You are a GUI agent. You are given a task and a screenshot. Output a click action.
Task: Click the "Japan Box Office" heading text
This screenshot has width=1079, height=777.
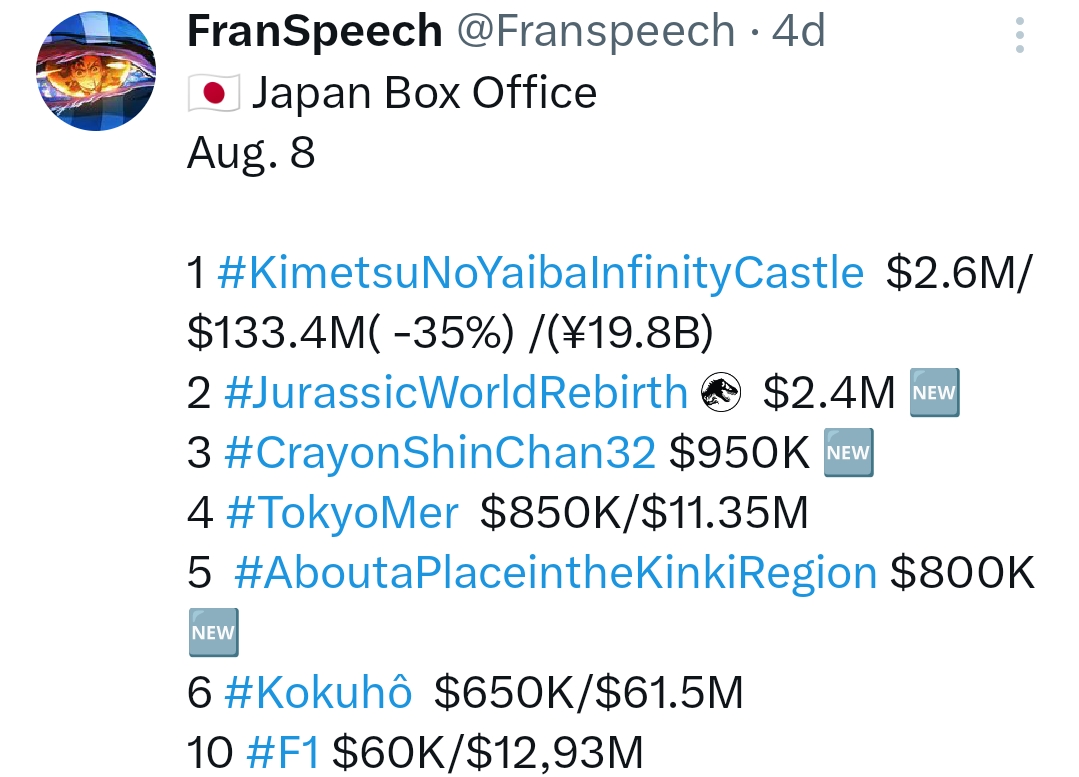pos(424,94)
